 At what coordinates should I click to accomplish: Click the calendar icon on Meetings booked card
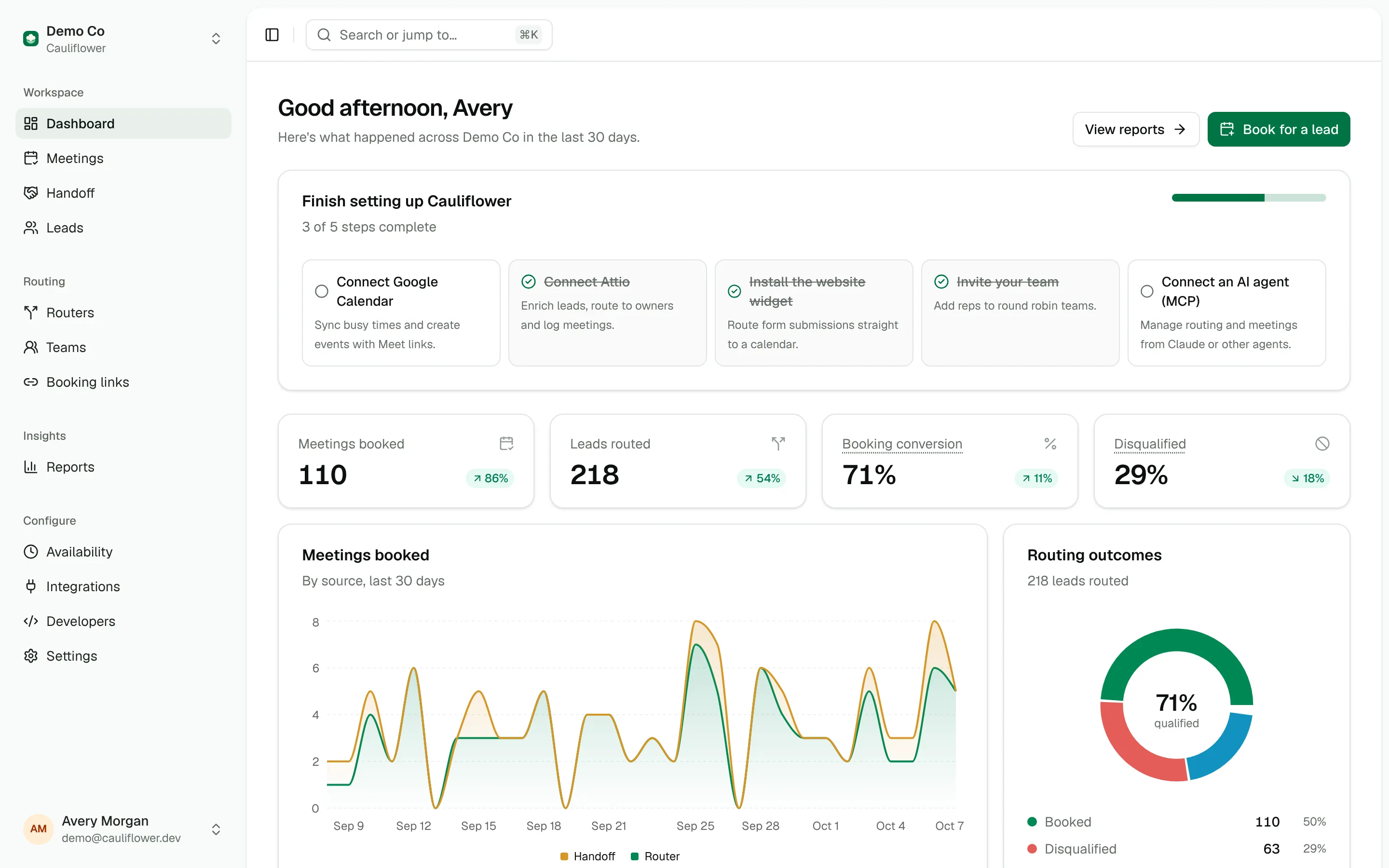[x=506, y=443]
